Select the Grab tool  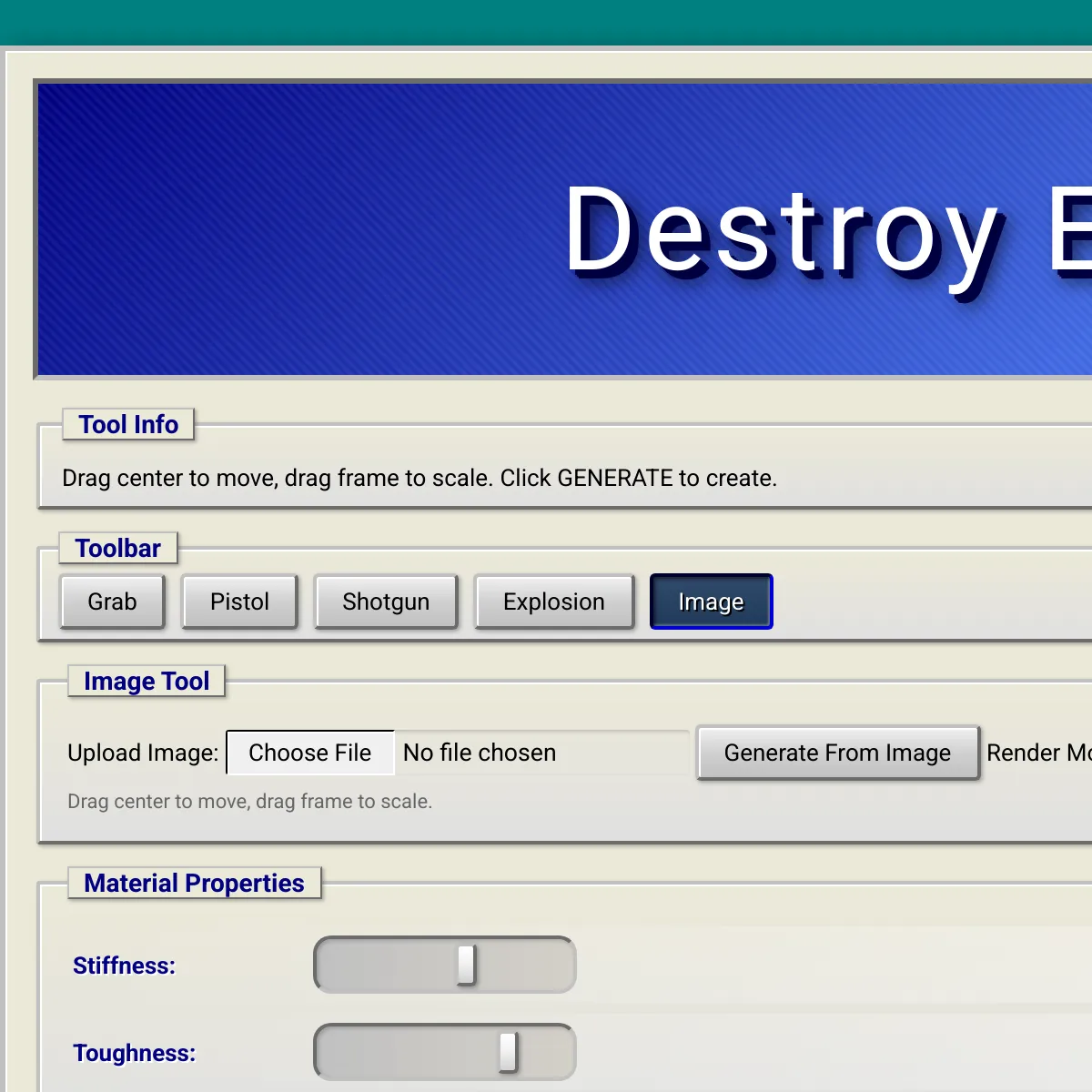tap(112, 602)
